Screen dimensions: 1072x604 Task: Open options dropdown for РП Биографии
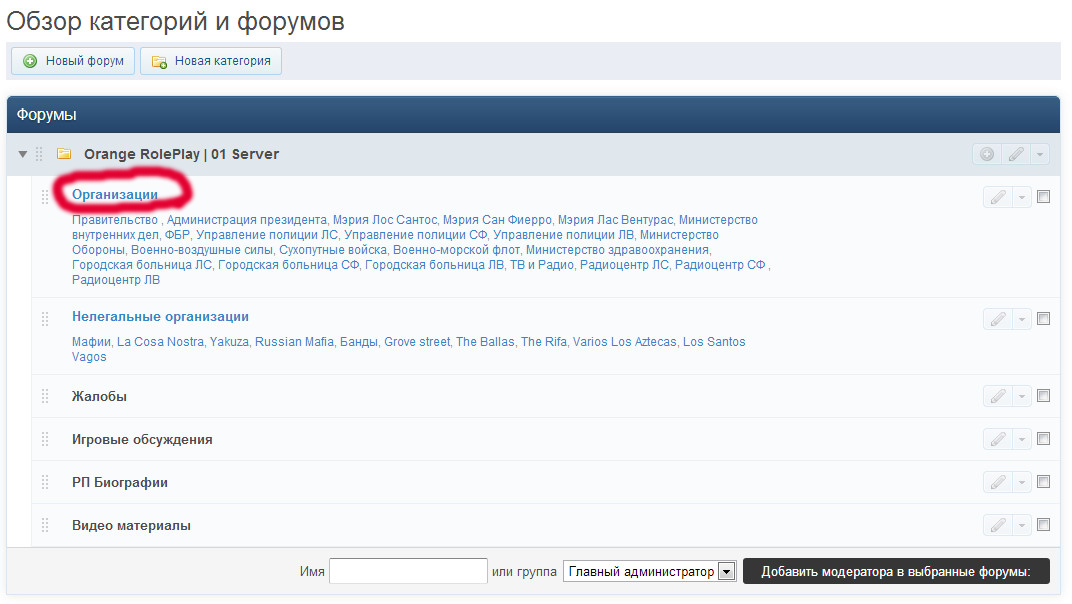pos(1022,482)
